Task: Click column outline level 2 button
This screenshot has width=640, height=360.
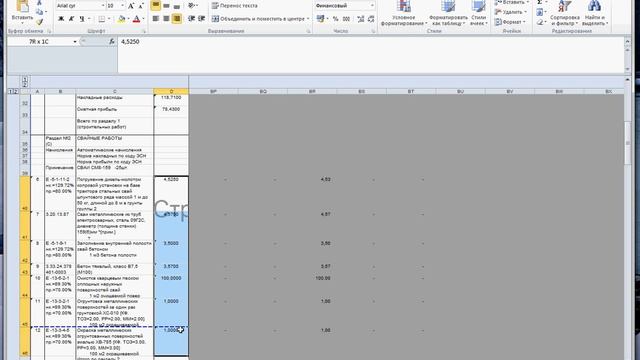Action: point(25,84)
